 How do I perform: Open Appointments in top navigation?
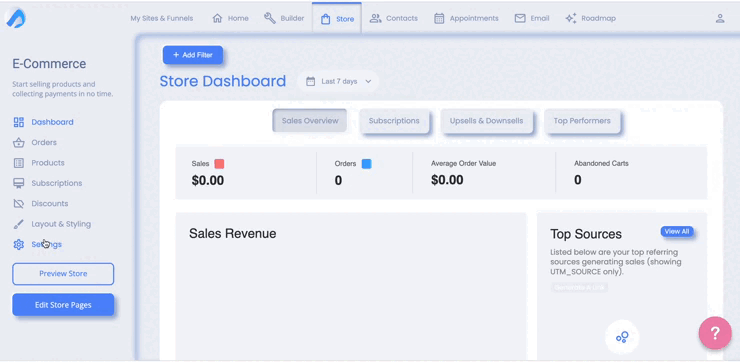pyautogui.click(x=466, y=18)
